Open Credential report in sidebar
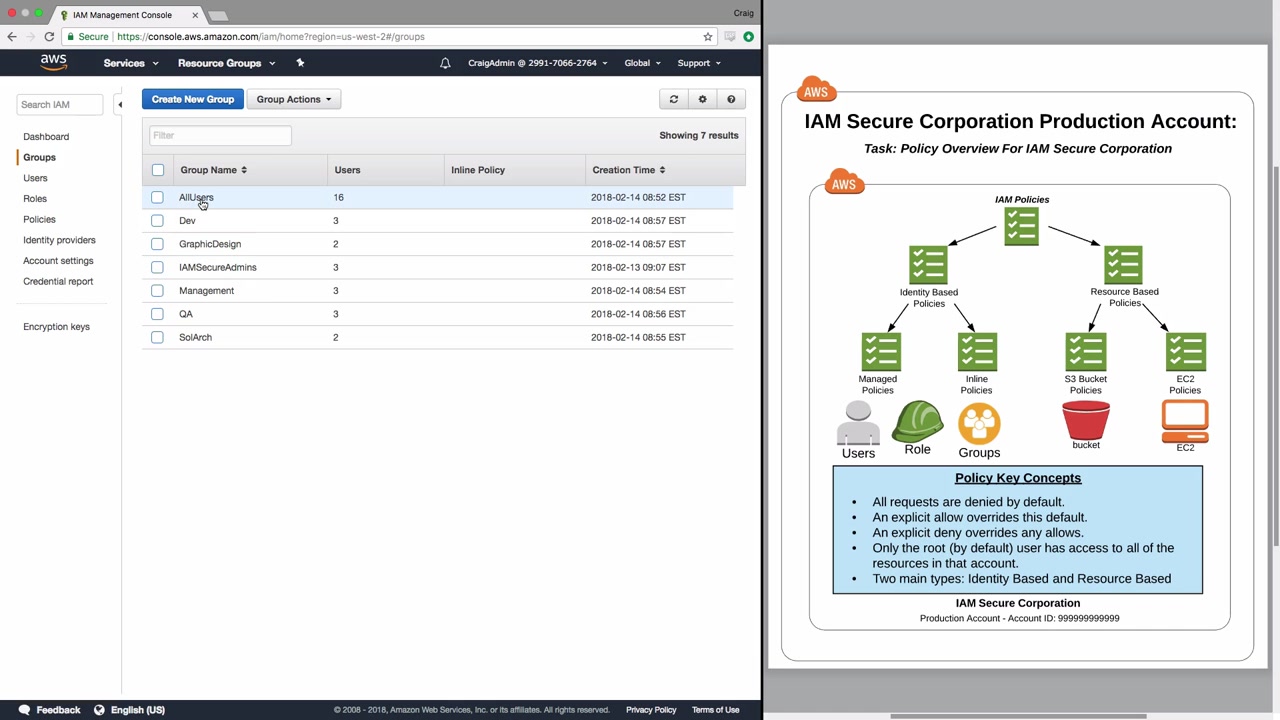This screenshot has width=1280, height=720. [58, 281]
